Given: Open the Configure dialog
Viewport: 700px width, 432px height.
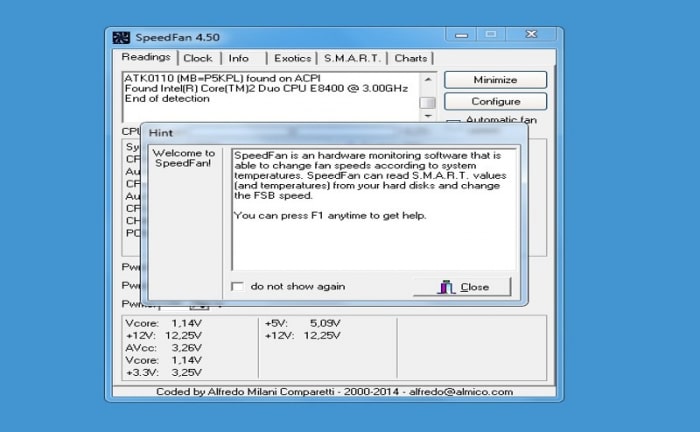Looking at the screenshot, I should 495,101.
